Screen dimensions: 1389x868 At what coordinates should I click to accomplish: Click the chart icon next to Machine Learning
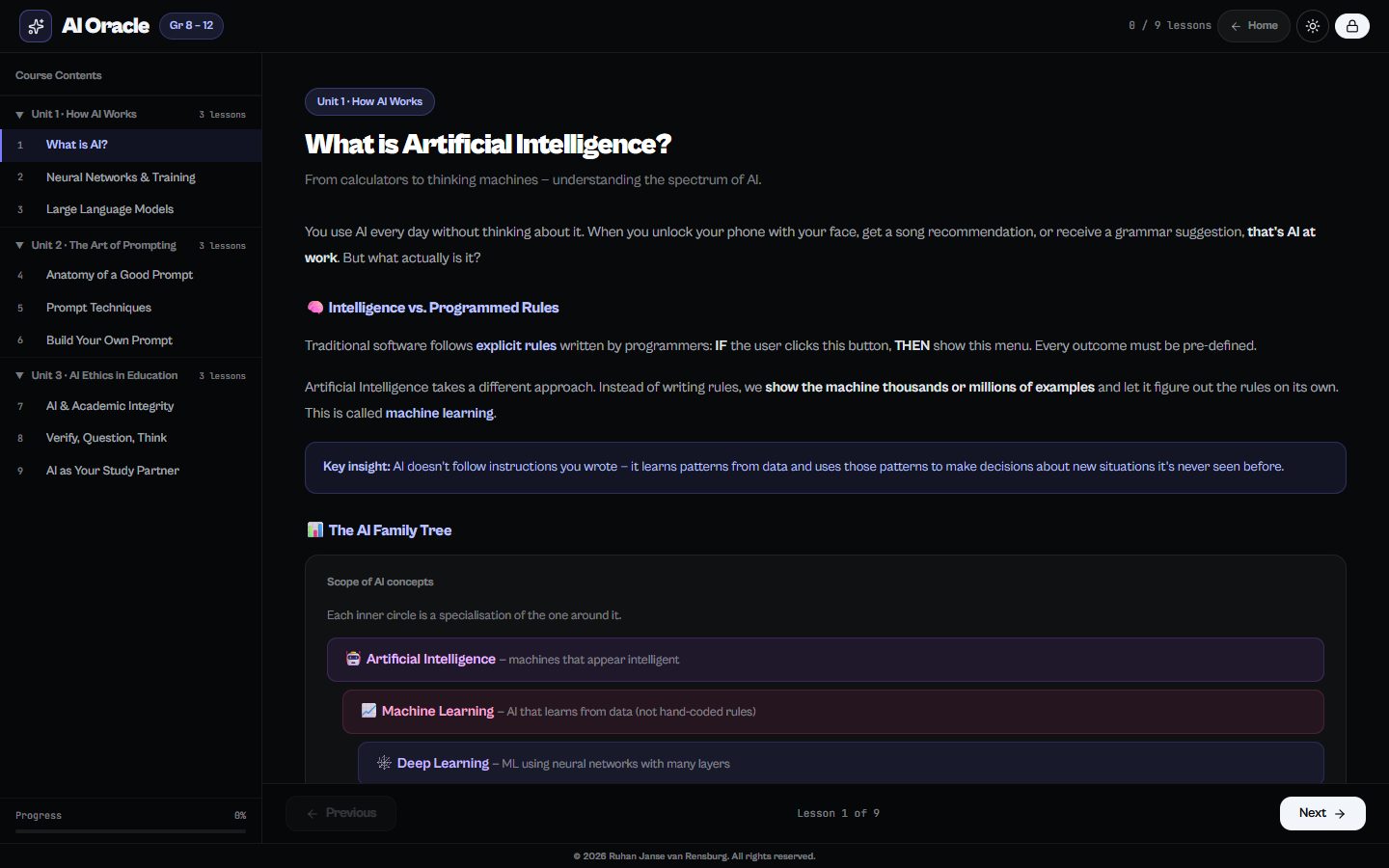368,712
